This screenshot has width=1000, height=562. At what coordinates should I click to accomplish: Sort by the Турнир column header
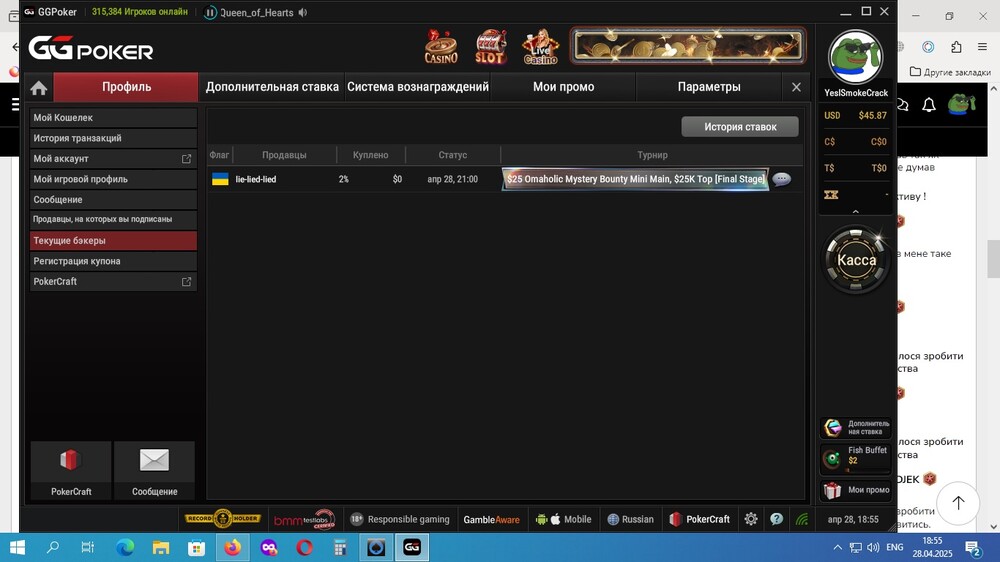652,155
